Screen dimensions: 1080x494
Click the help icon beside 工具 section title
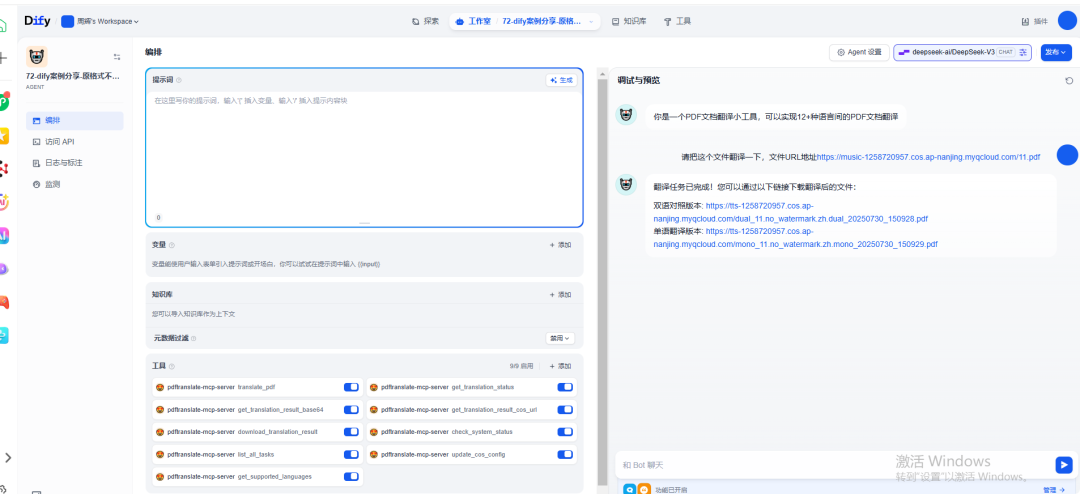point(172,367)
